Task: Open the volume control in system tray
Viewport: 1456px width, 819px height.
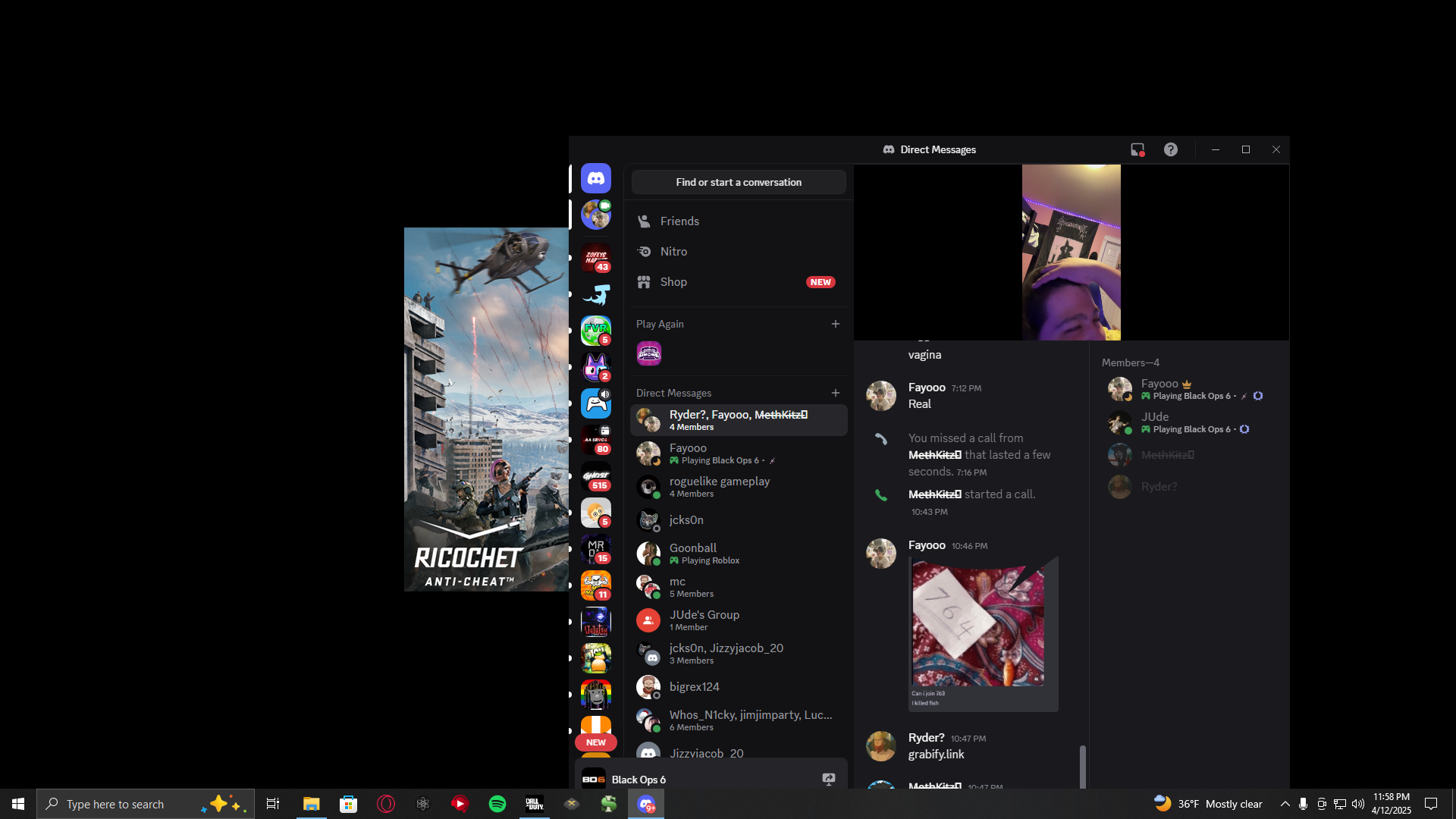Action: coord(1358,804)
